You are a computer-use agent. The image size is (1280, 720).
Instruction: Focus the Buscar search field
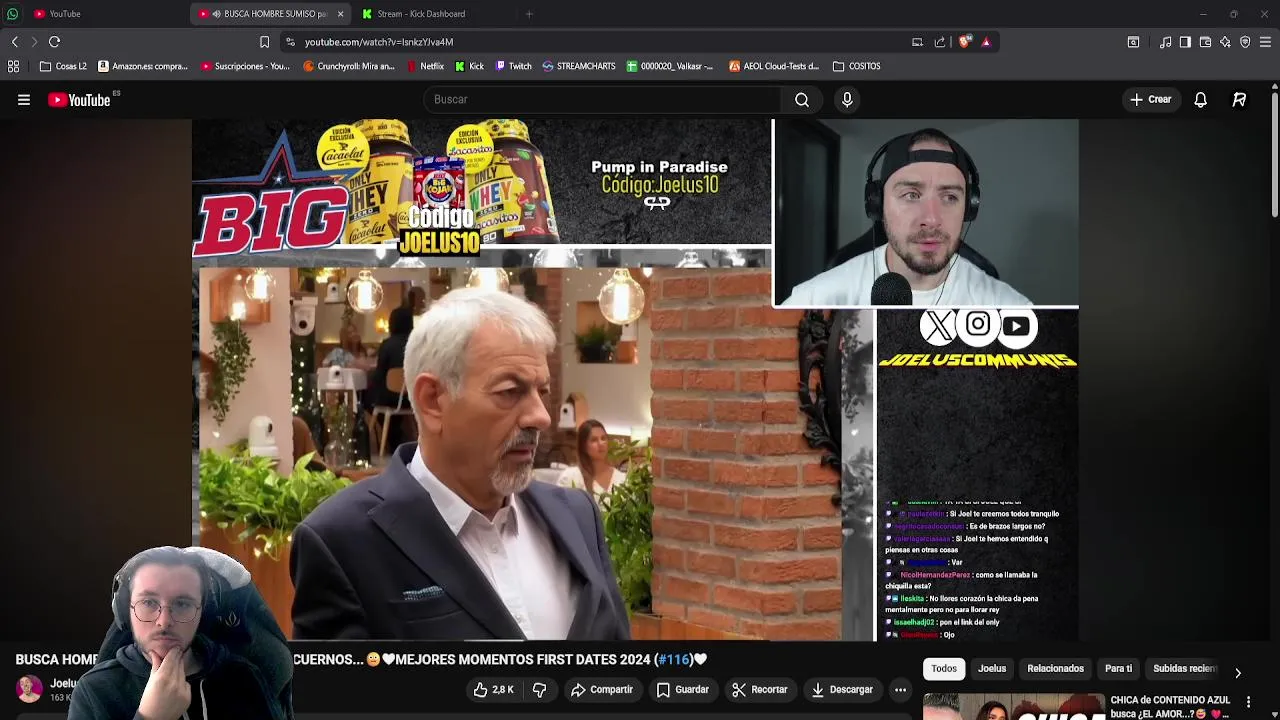click(x=602, y=100)
